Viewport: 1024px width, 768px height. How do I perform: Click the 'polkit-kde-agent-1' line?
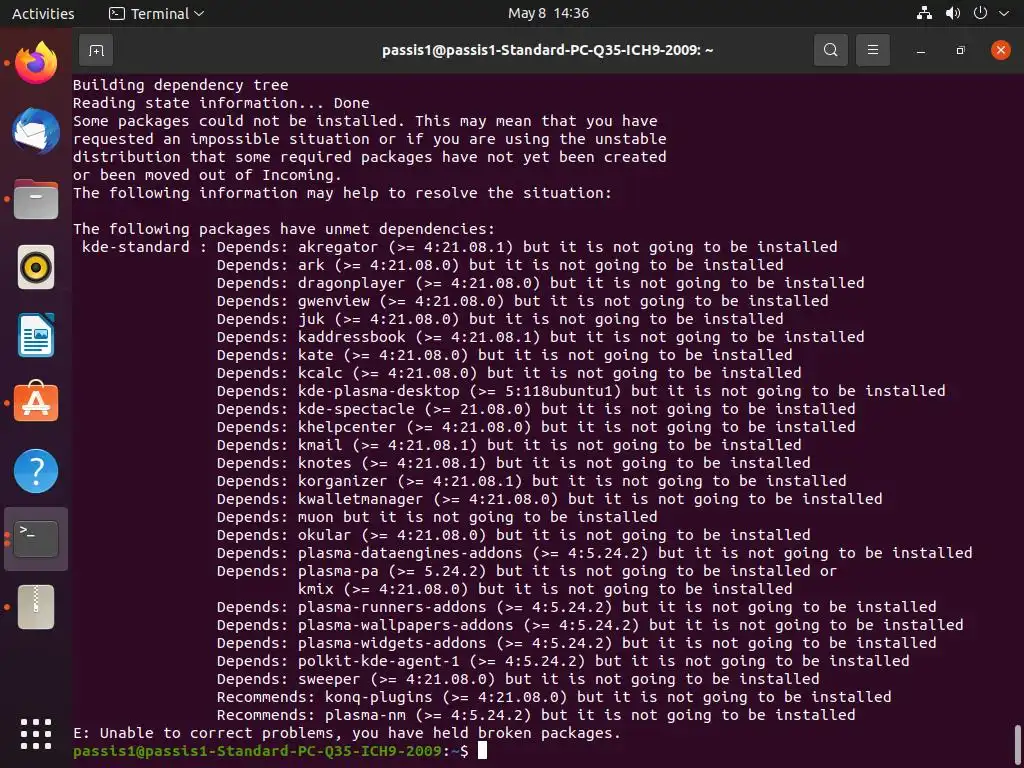(x=563, y=661)
